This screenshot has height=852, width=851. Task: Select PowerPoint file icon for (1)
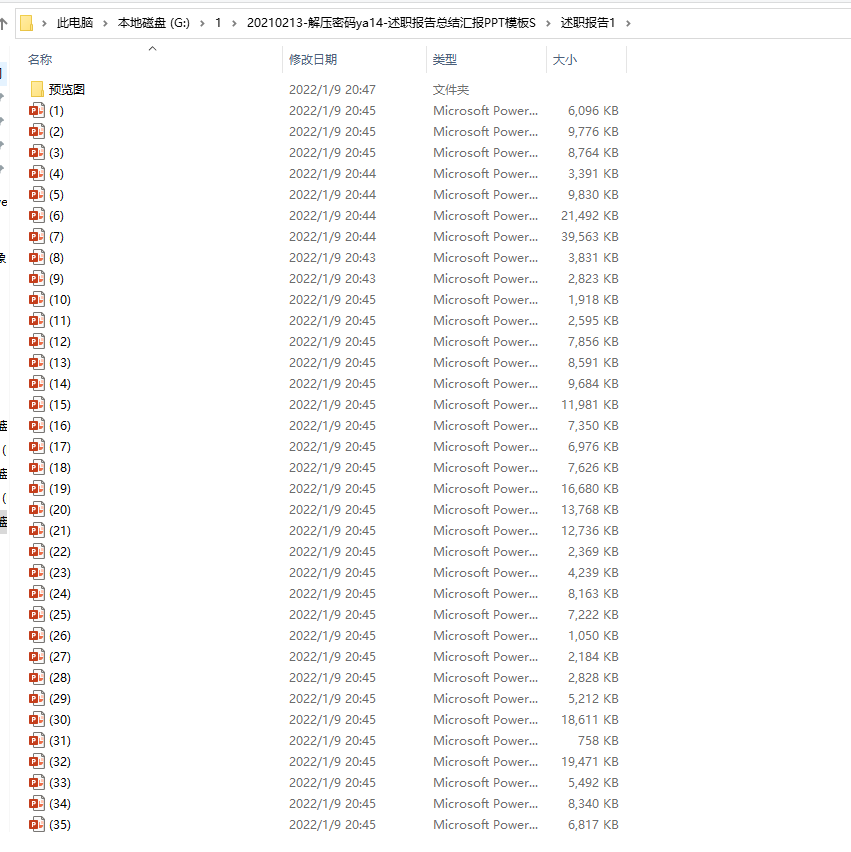(x=37, y=110)
